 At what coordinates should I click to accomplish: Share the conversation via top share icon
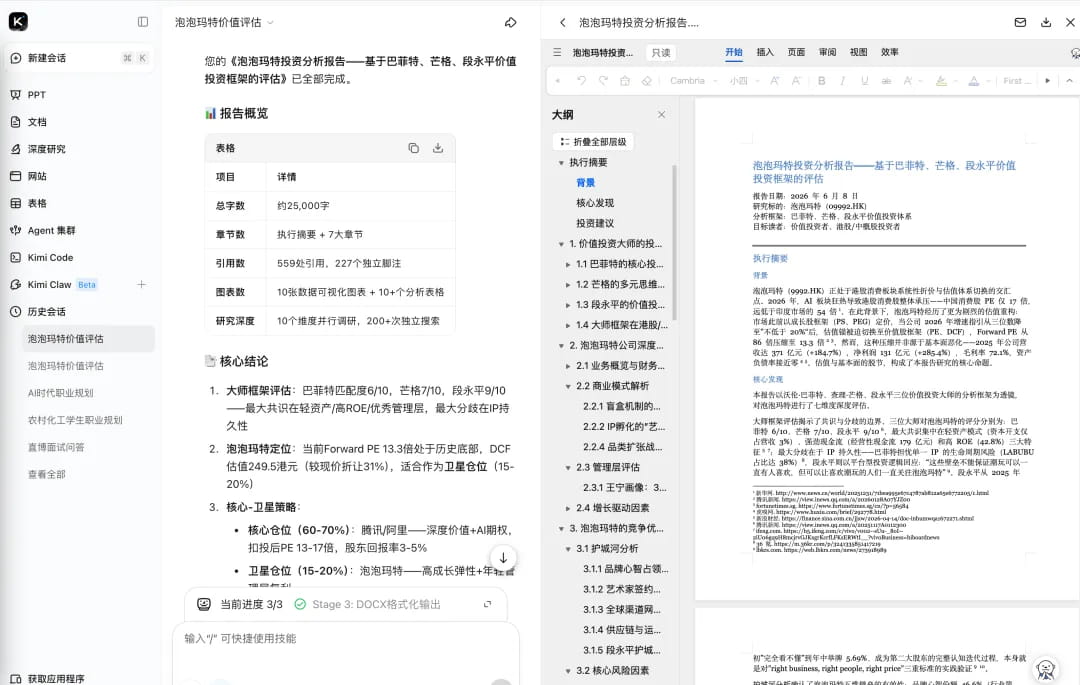pyautogui.click(x=510, y=23)
